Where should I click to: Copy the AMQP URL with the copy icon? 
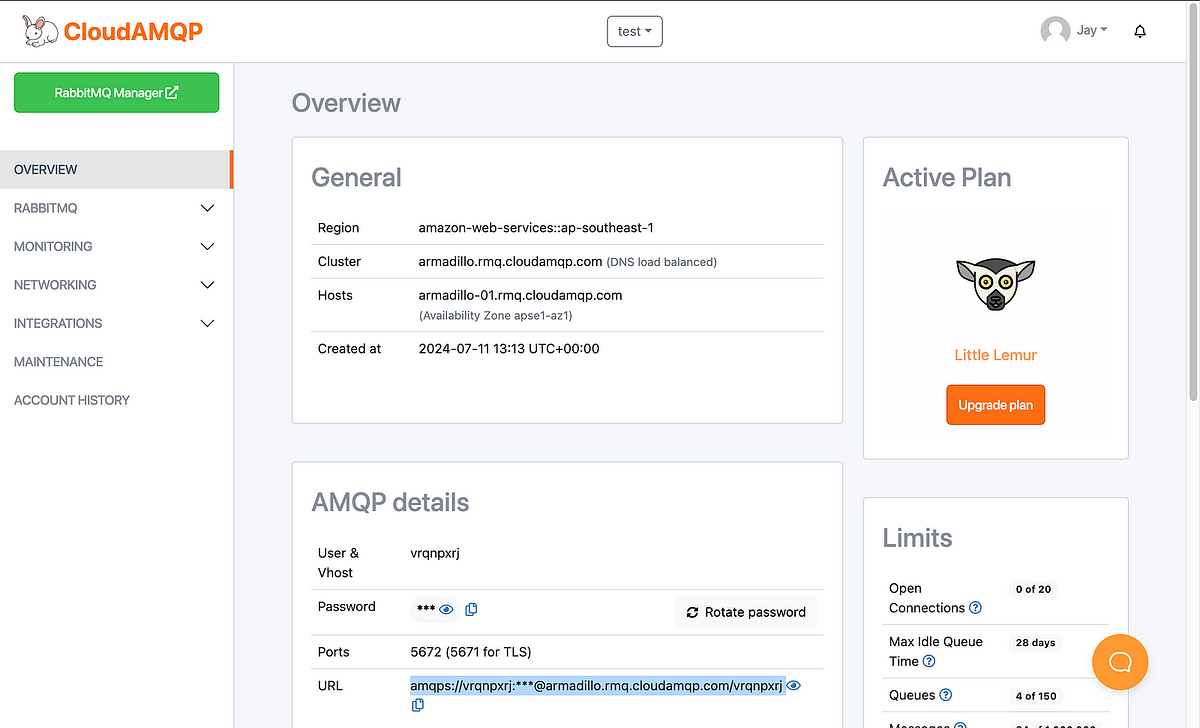418,704
